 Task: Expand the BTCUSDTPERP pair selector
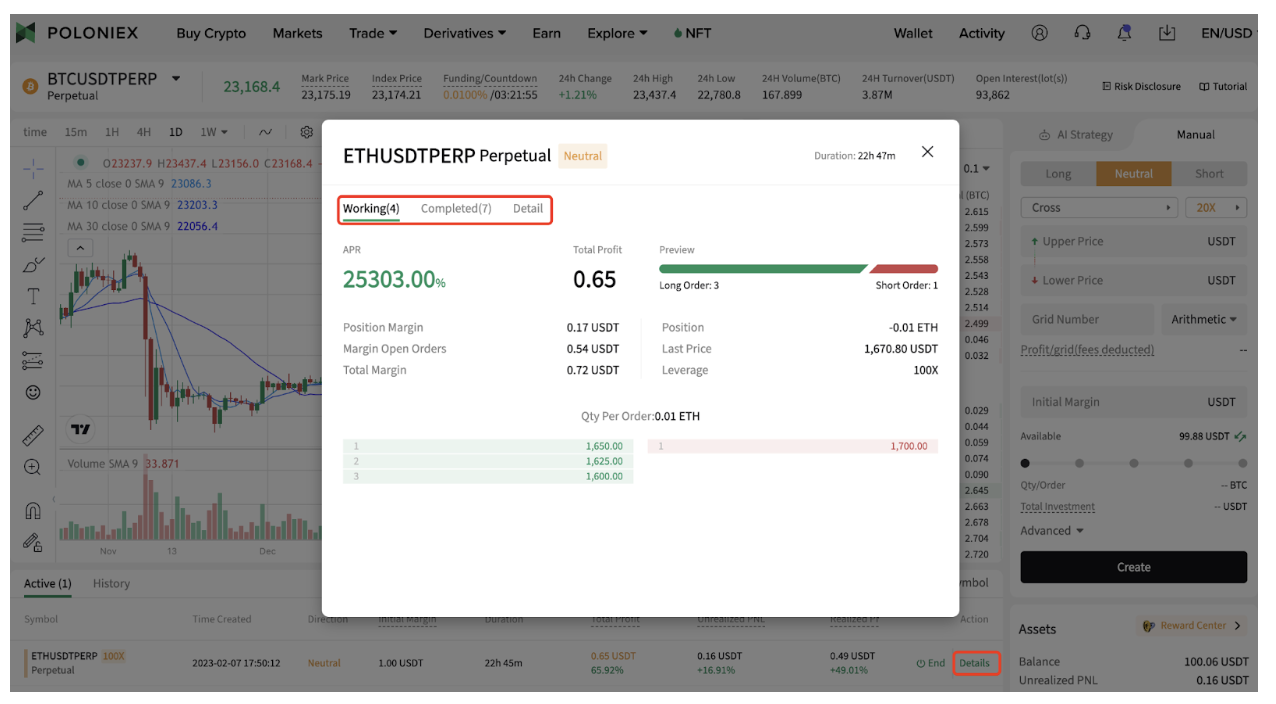click(177, 78)
